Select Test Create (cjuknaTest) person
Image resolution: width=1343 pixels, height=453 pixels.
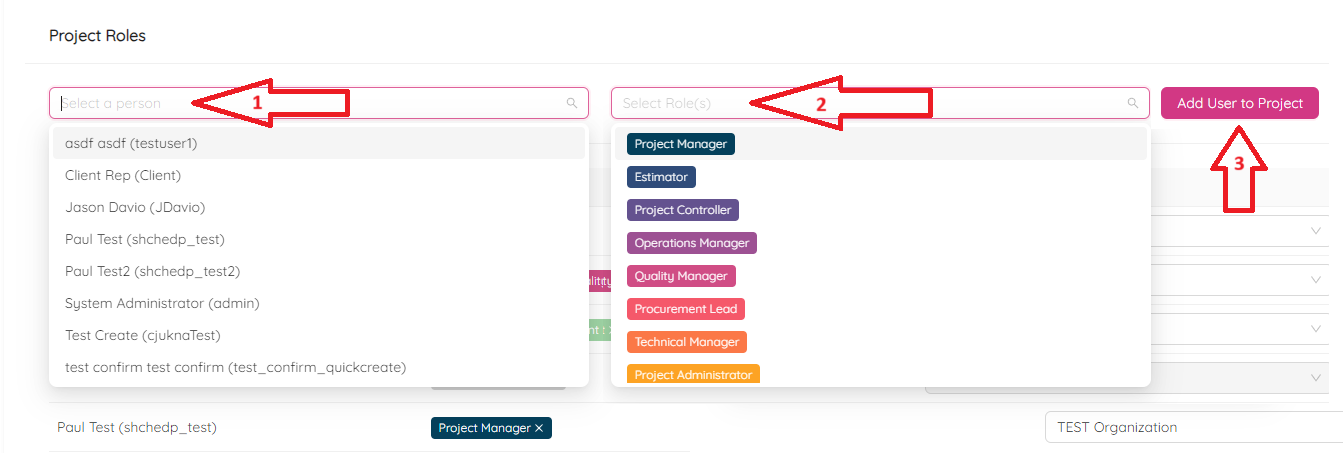(x=142, y=335)
